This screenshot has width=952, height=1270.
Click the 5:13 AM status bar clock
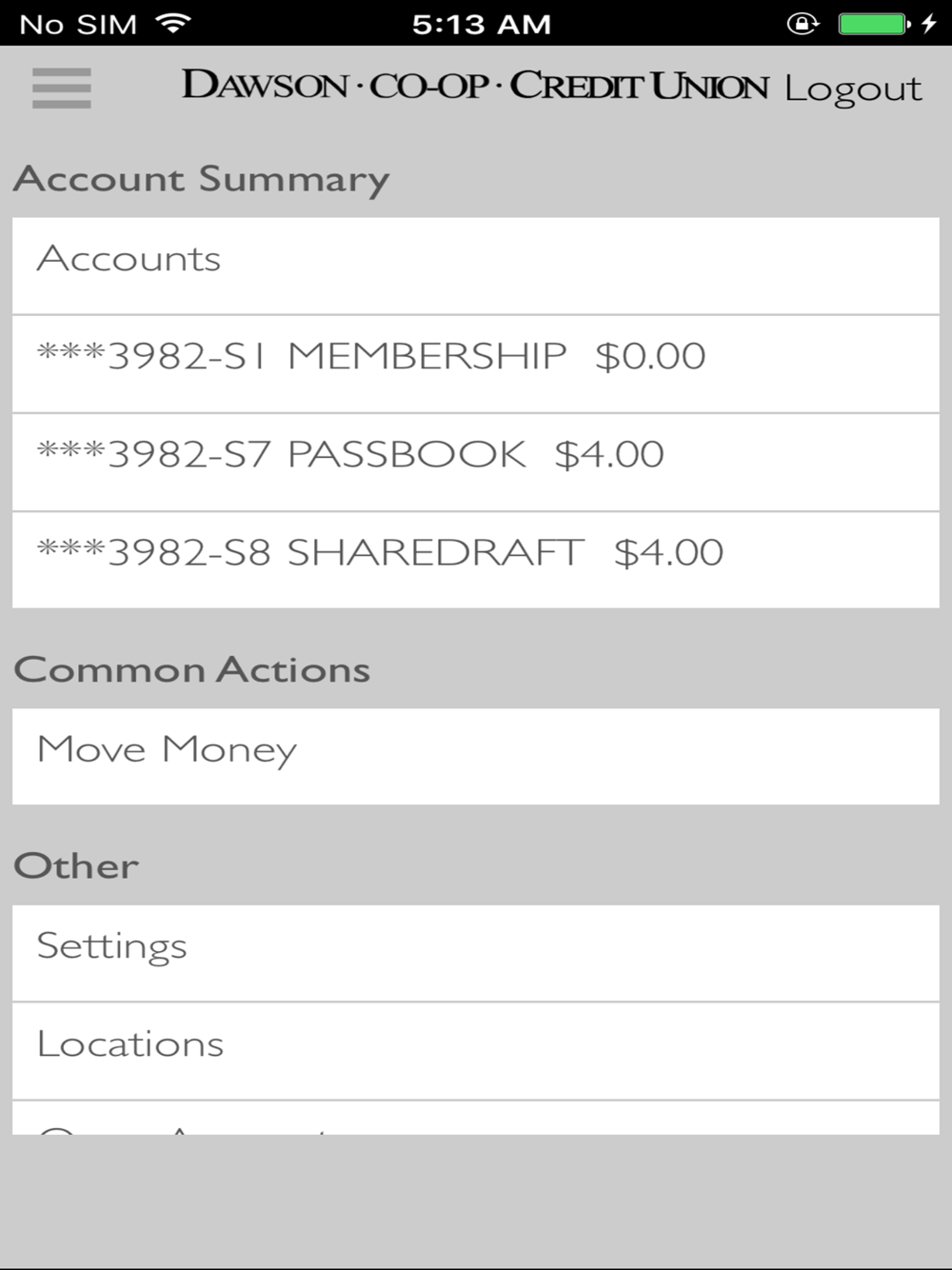482,24
